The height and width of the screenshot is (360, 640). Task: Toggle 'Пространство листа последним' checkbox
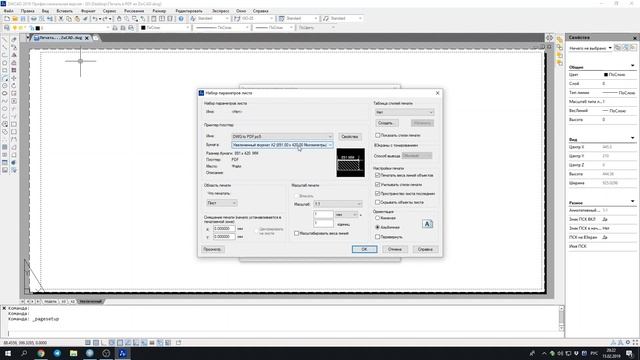click(x=378, y=193)
